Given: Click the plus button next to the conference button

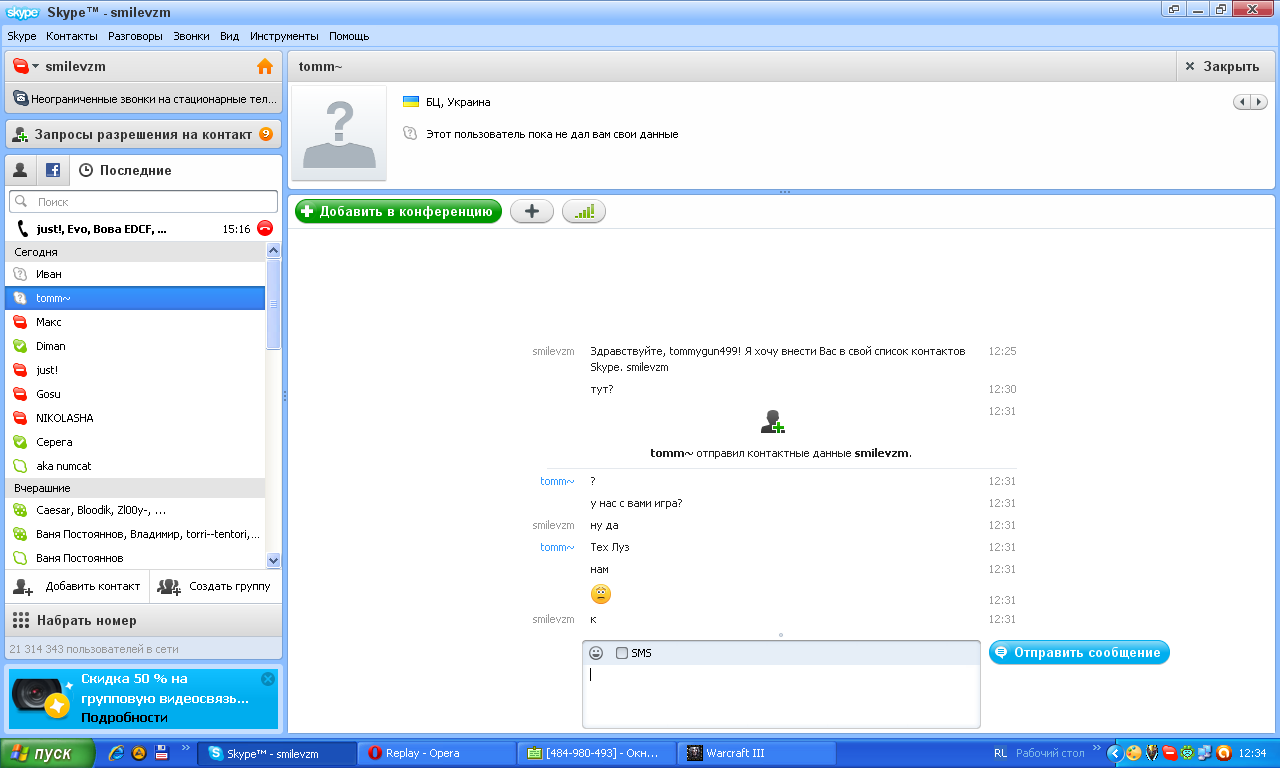Looking at the screenshot, I should tap(532, 211).
